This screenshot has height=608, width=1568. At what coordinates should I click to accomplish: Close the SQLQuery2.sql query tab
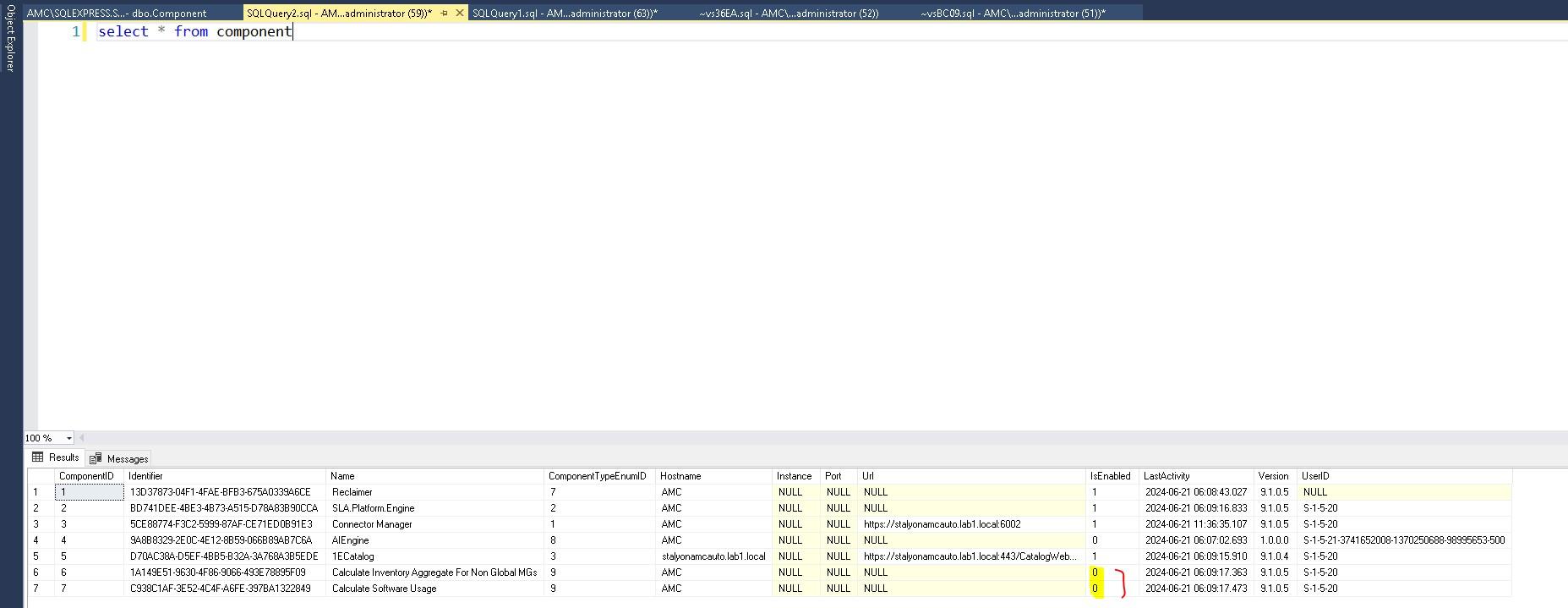click(460, 14)
